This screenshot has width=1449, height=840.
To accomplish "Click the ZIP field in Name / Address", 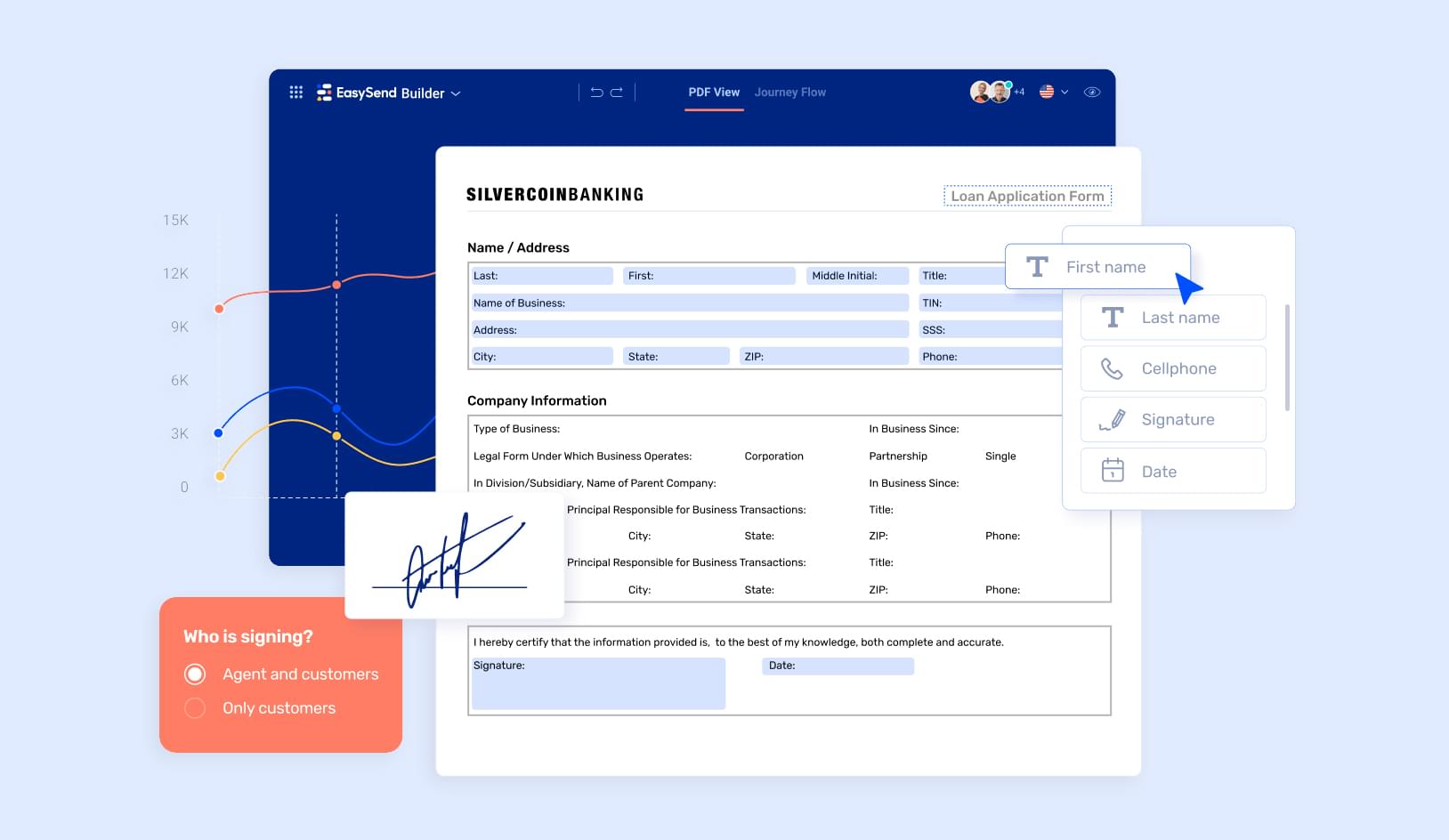I will point(824,356).
